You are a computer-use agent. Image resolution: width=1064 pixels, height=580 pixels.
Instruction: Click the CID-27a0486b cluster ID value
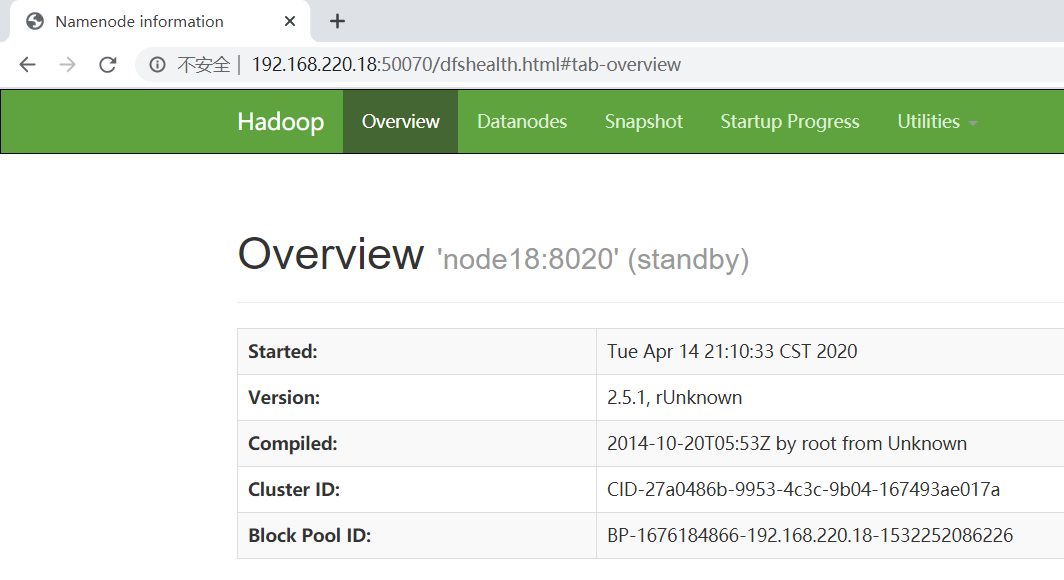click(803, 490)
